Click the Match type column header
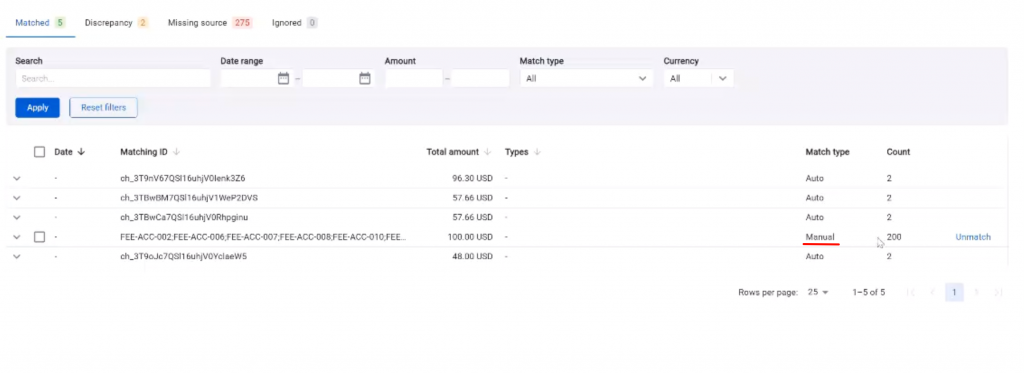The image size is (1024, 373). [827, 152]
